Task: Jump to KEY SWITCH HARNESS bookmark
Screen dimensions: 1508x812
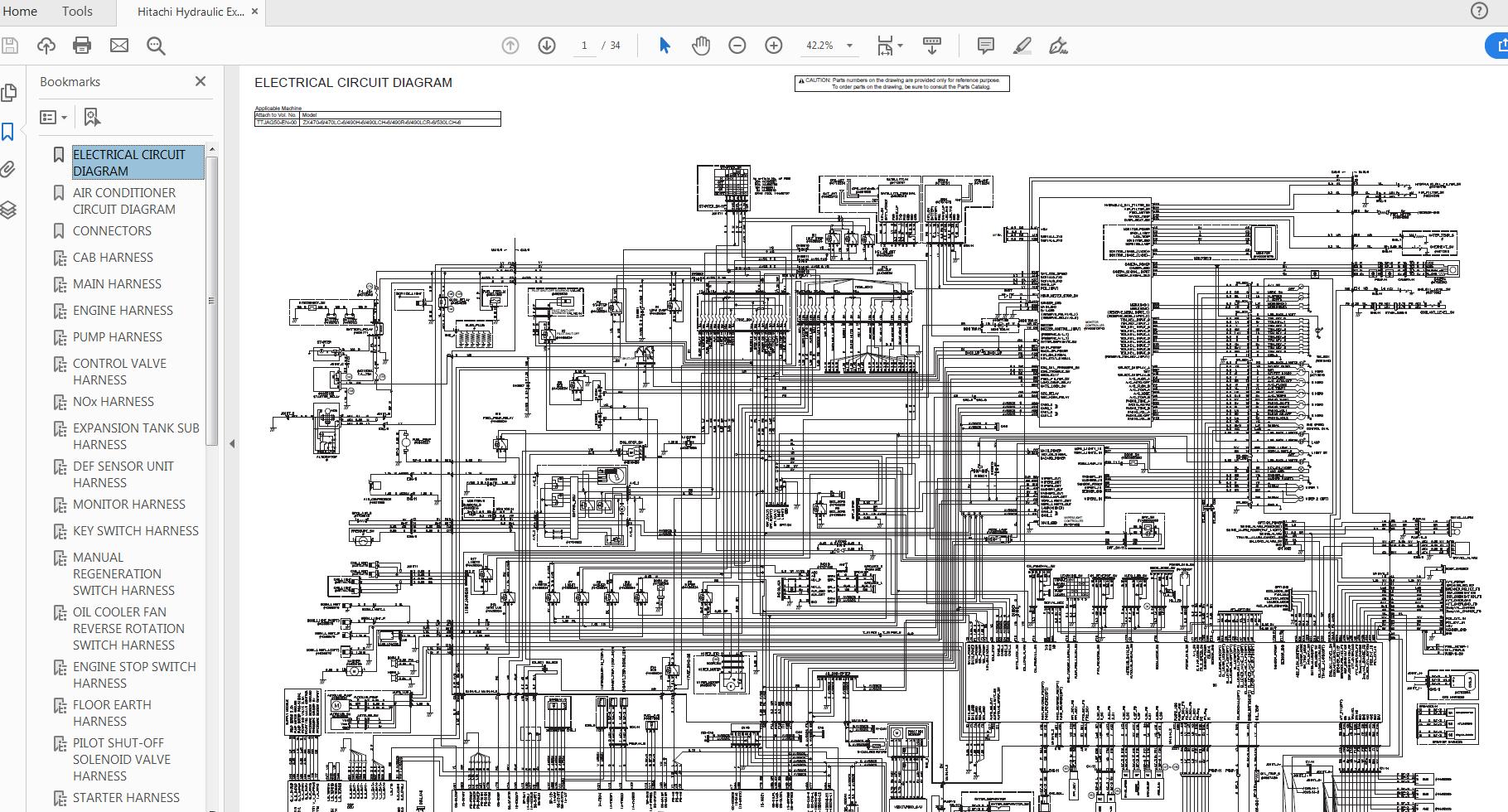Action: (x=136, y=531)
